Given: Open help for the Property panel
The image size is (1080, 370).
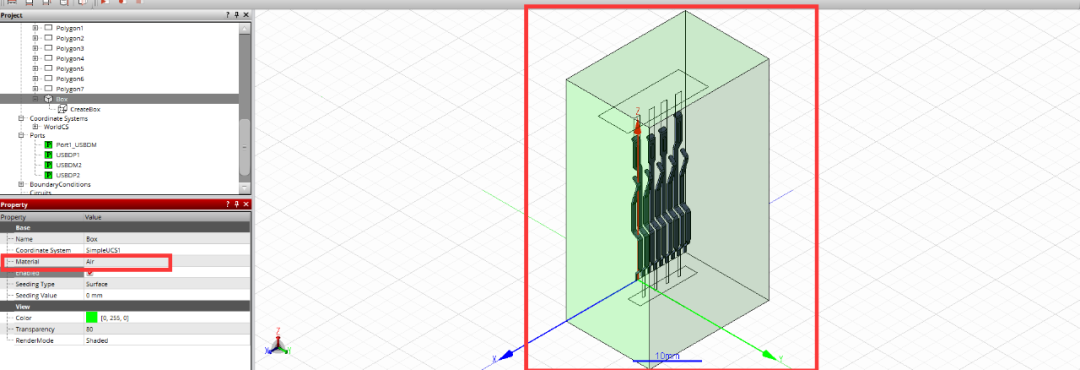Looking at the screenshot, I should click(x=228, y=205).
